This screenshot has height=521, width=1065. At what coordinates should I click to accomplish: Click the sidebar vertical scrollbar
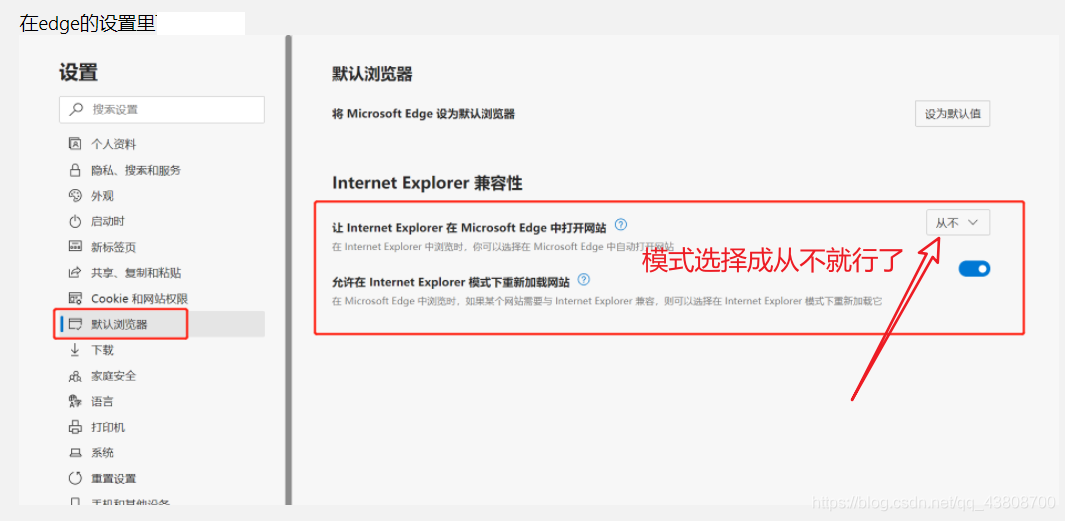point(288,270)
